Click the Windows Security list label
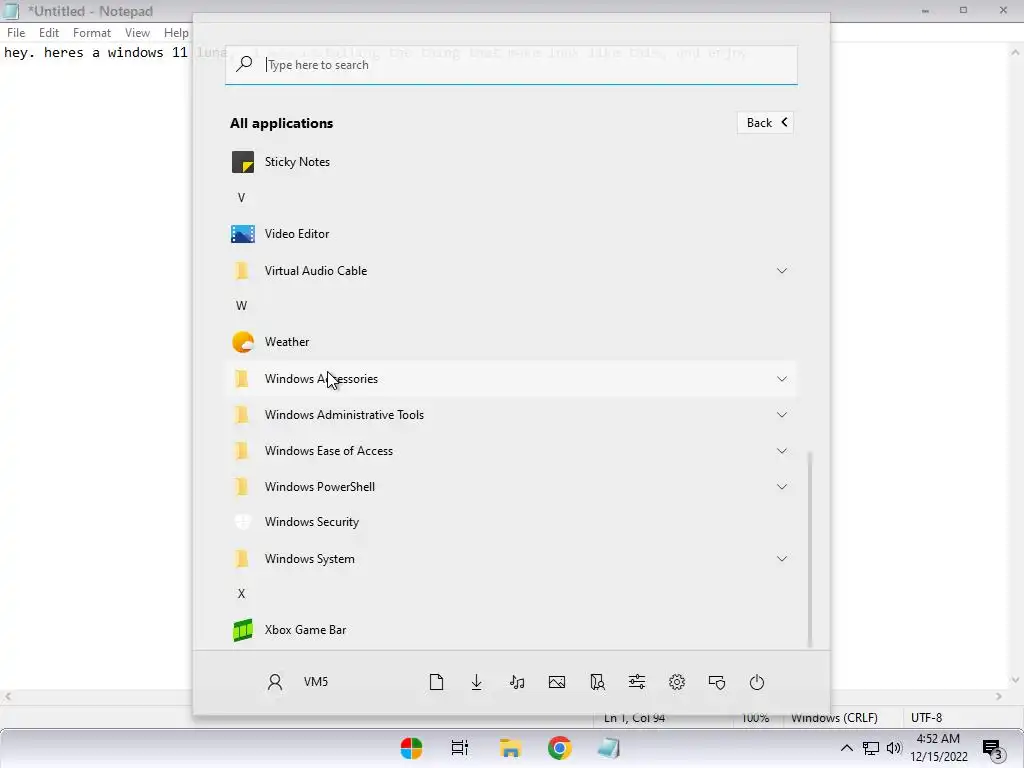 (312, 522)
